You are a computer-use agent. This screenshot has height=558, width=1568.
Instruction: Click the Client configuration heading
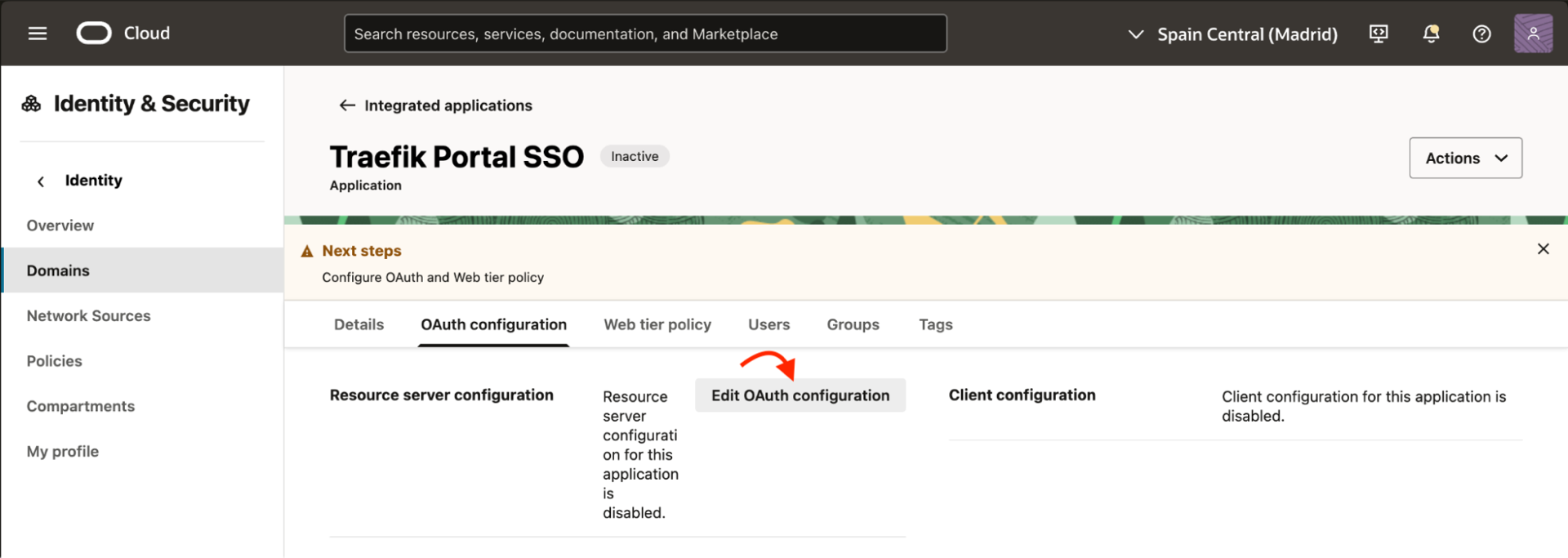pos(1022,395)
